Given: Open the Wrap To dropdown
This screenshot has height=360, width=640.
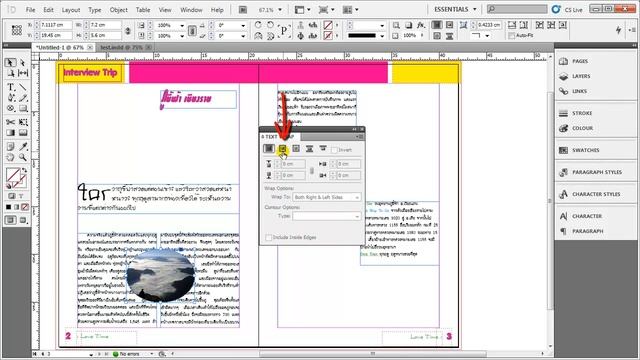Looking at the screenshot, I should (x=327, y=197).
